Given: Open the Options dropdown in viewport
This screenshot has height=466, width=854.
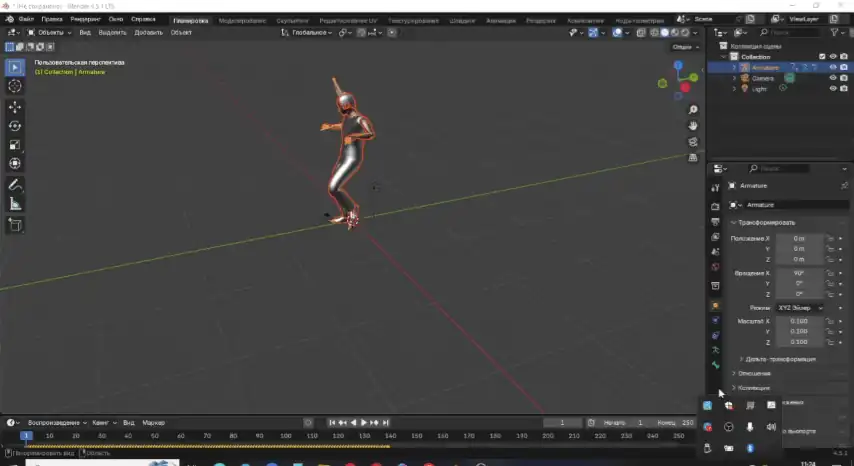Looking at the screenshot, I should (x=686, y=47).
